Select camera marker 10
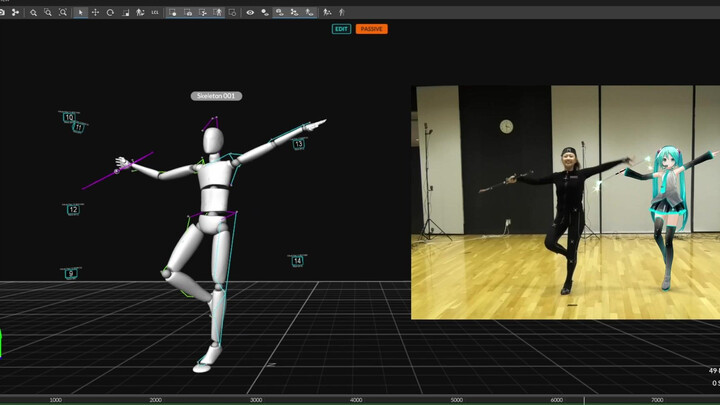The width and height of the screenshot is (720, 405). 69,117
